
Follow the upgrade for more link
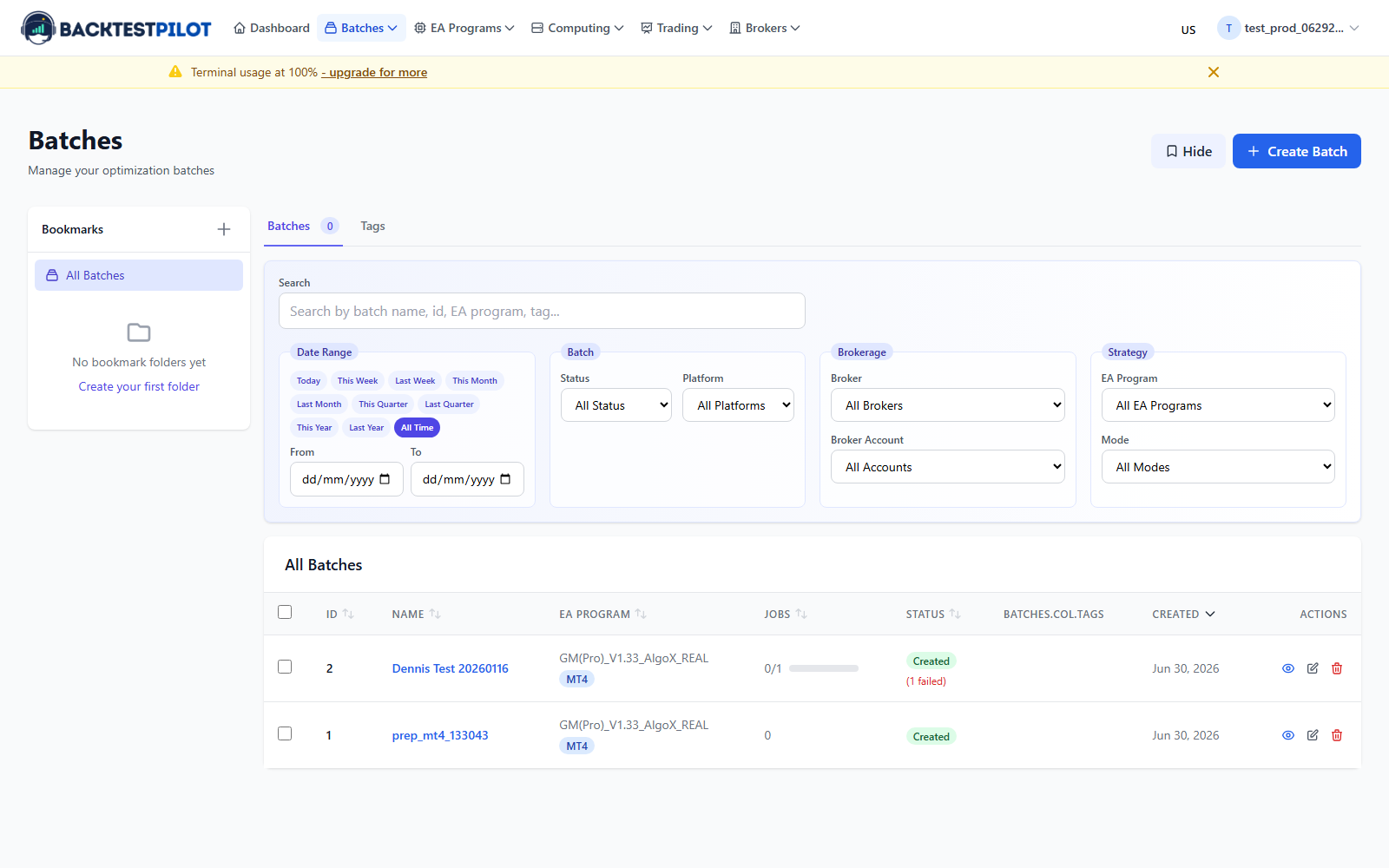(x=374, y=72)
